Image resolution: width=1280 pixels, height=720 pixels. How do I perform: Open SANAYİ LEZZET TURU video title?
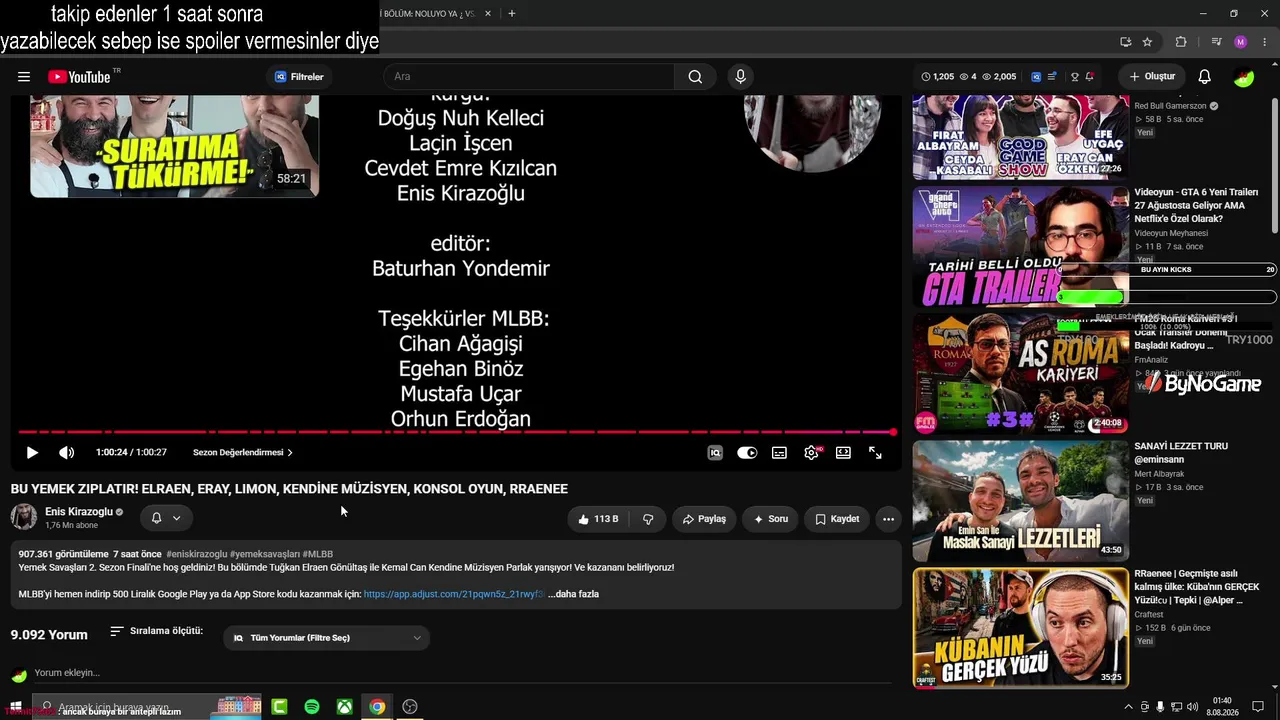coord(1181,453)
